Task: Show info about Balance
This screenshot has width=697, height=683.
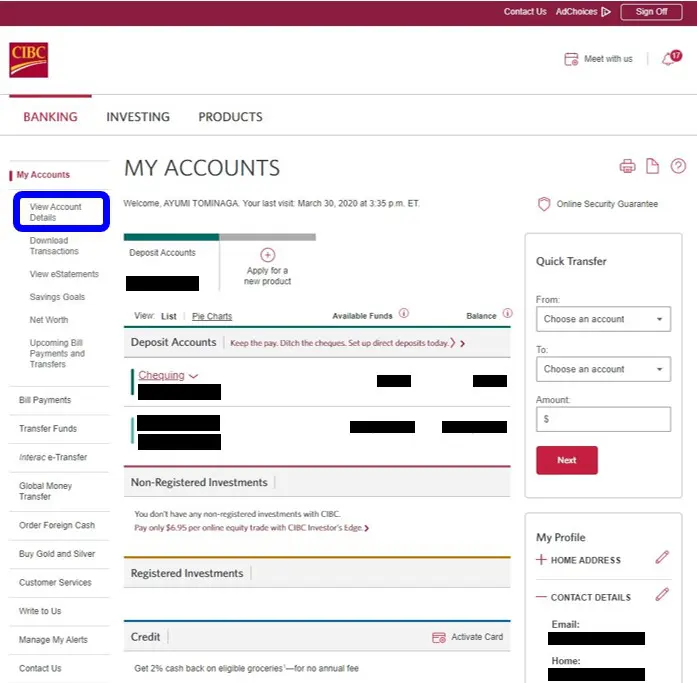Action: 507,313
